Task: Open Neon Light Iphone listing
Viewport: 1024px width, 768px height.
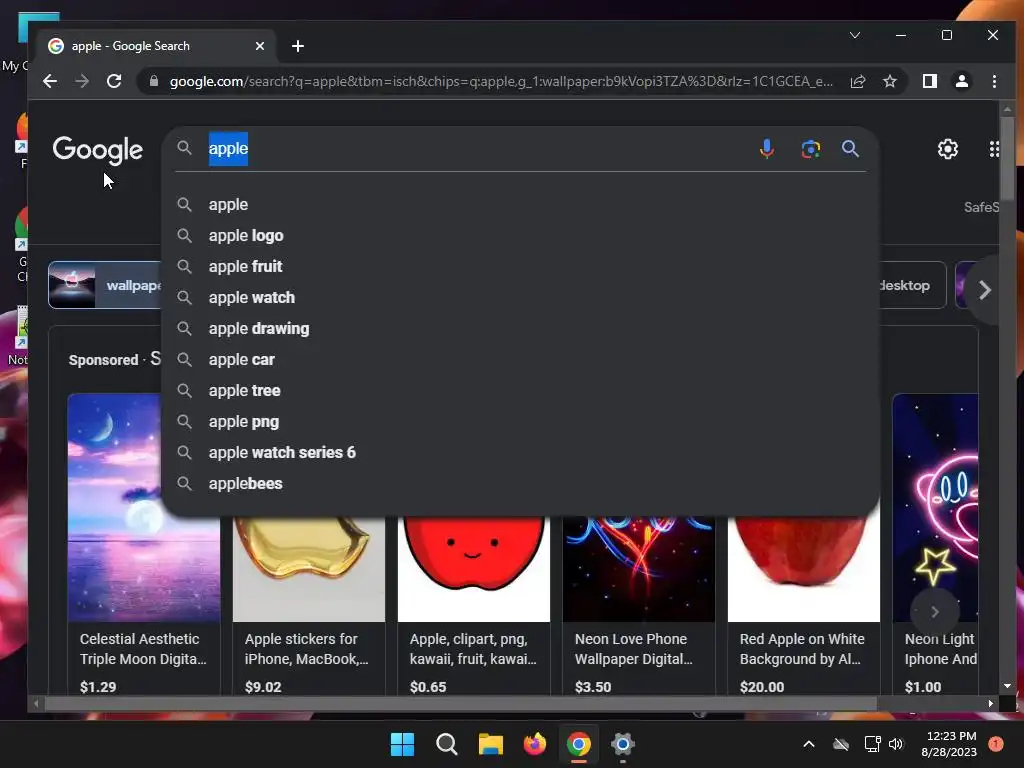Action: [x=936, y=542]
